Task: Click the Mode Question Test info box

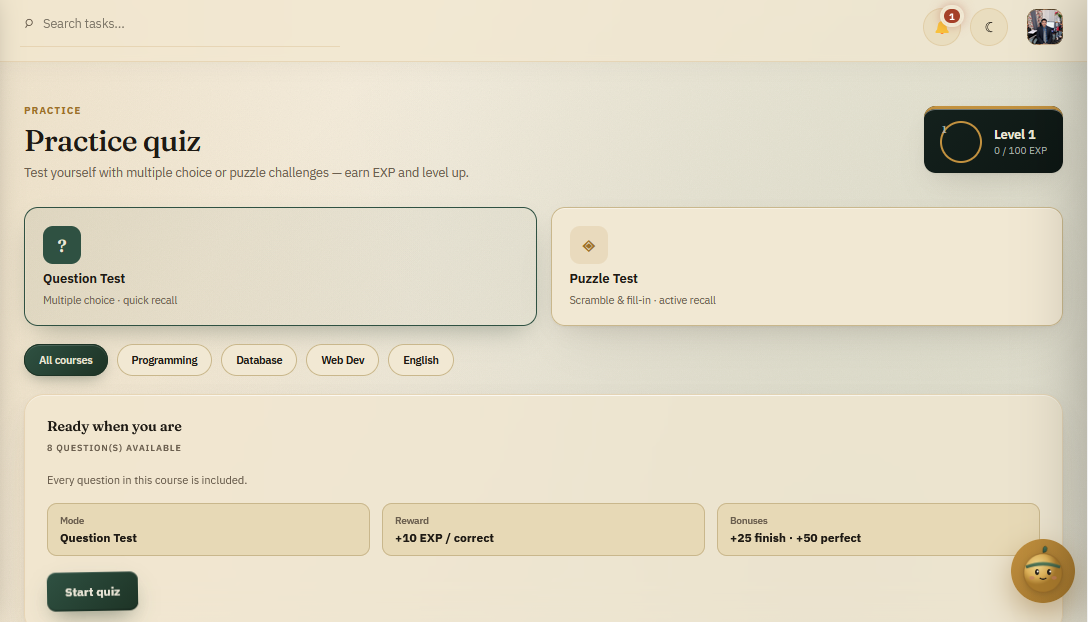Action: 208,530
